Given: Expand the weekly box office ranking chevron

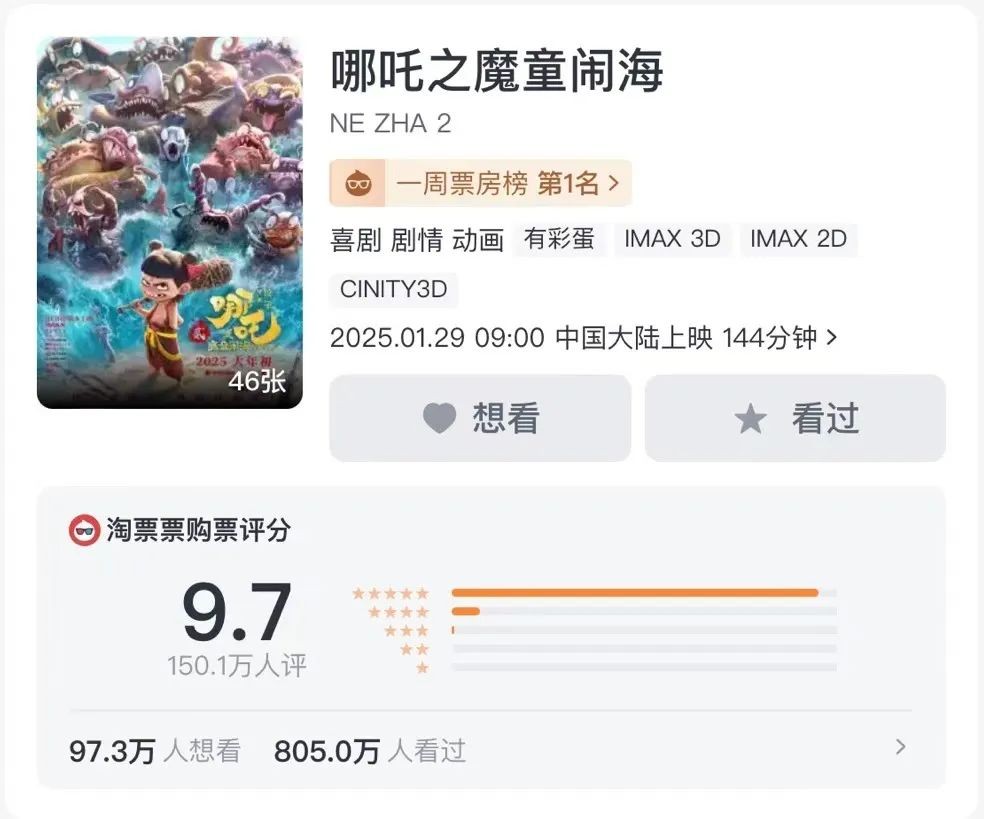Looking at the screenshot, I should pos(614,183).
